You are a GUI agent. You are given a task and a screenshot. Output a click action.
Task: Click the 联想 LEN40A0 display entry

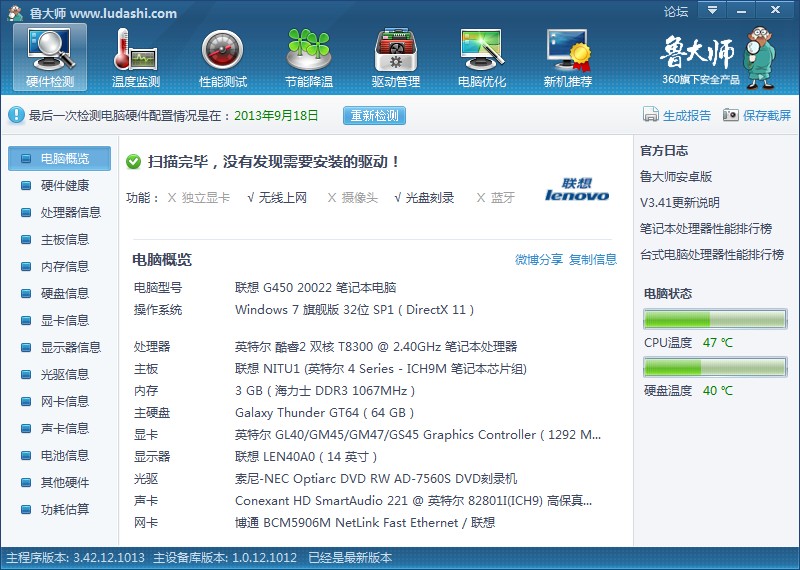click(306, 457)
